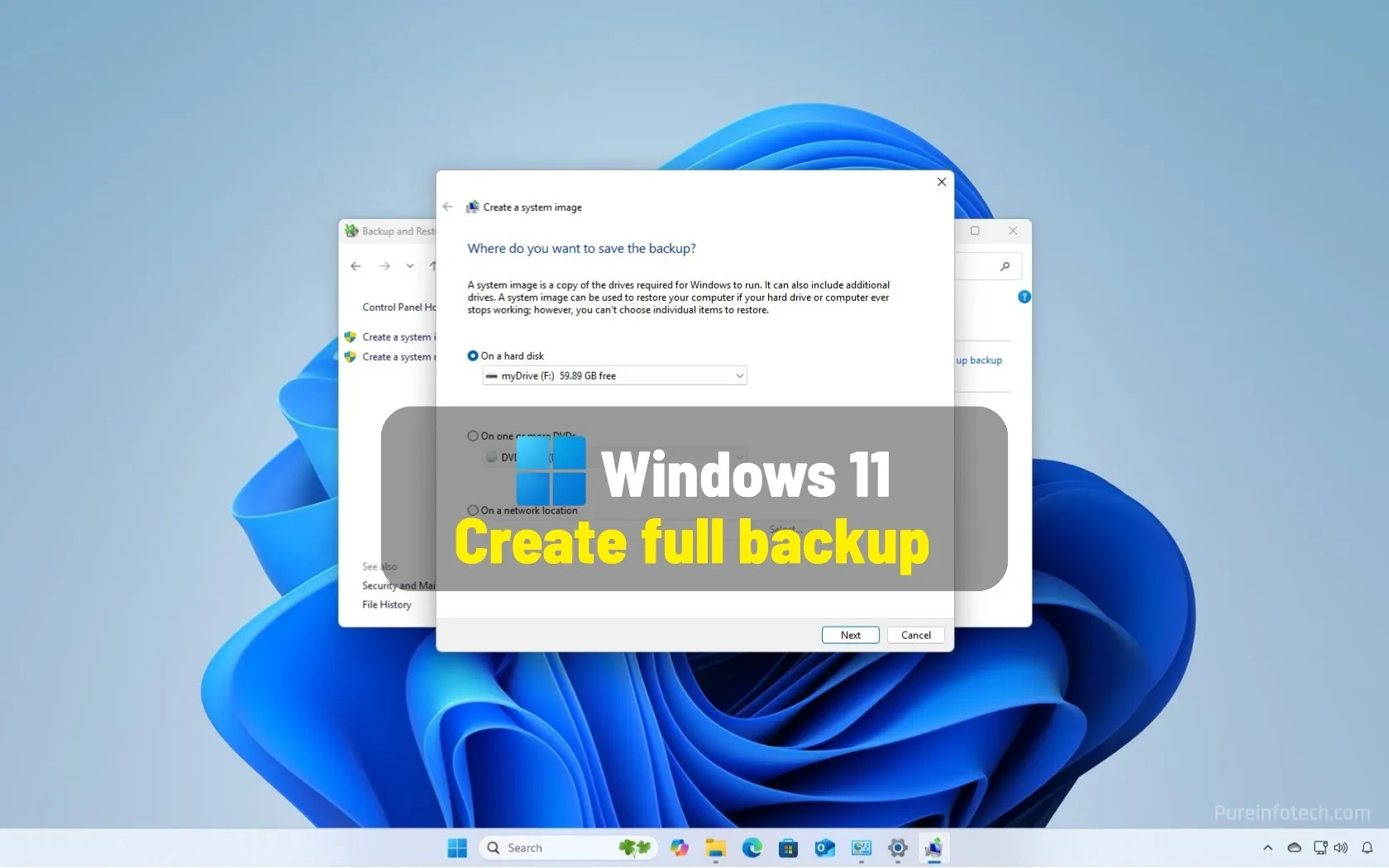Open File Explorer from the taskbar
This screenshot has height=868, width=1389.
point(715,847)
